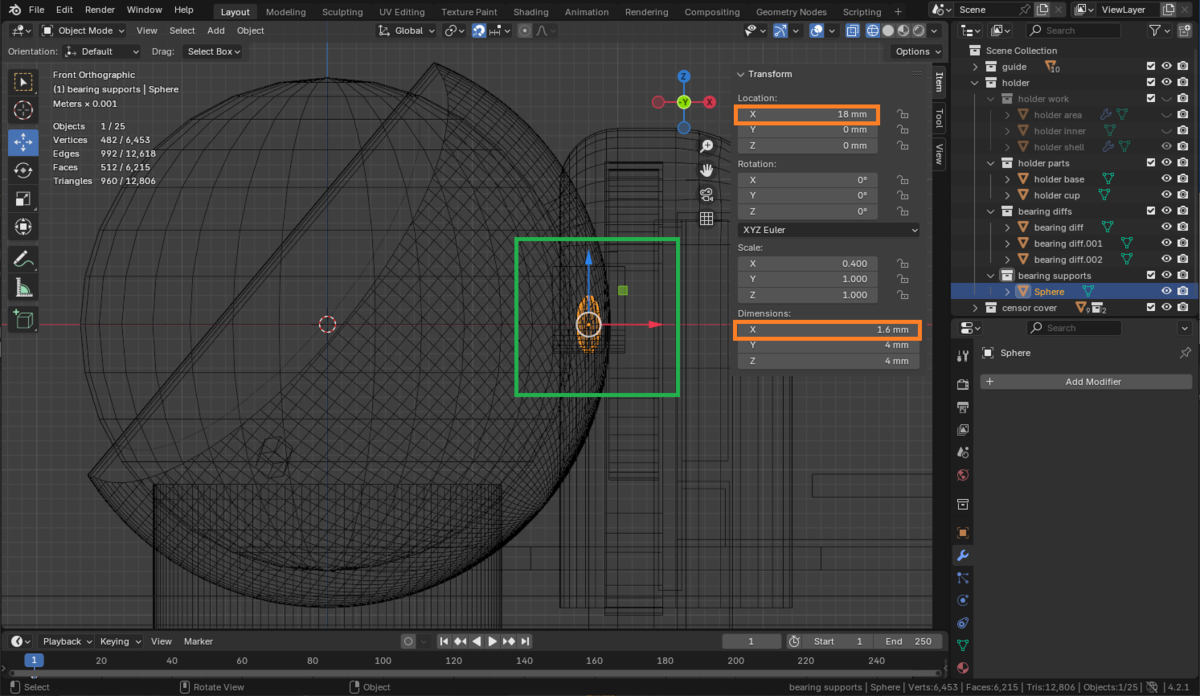Activate the Rotate tool
This screenshot has height=696, width=1200.
pos(24,171)
